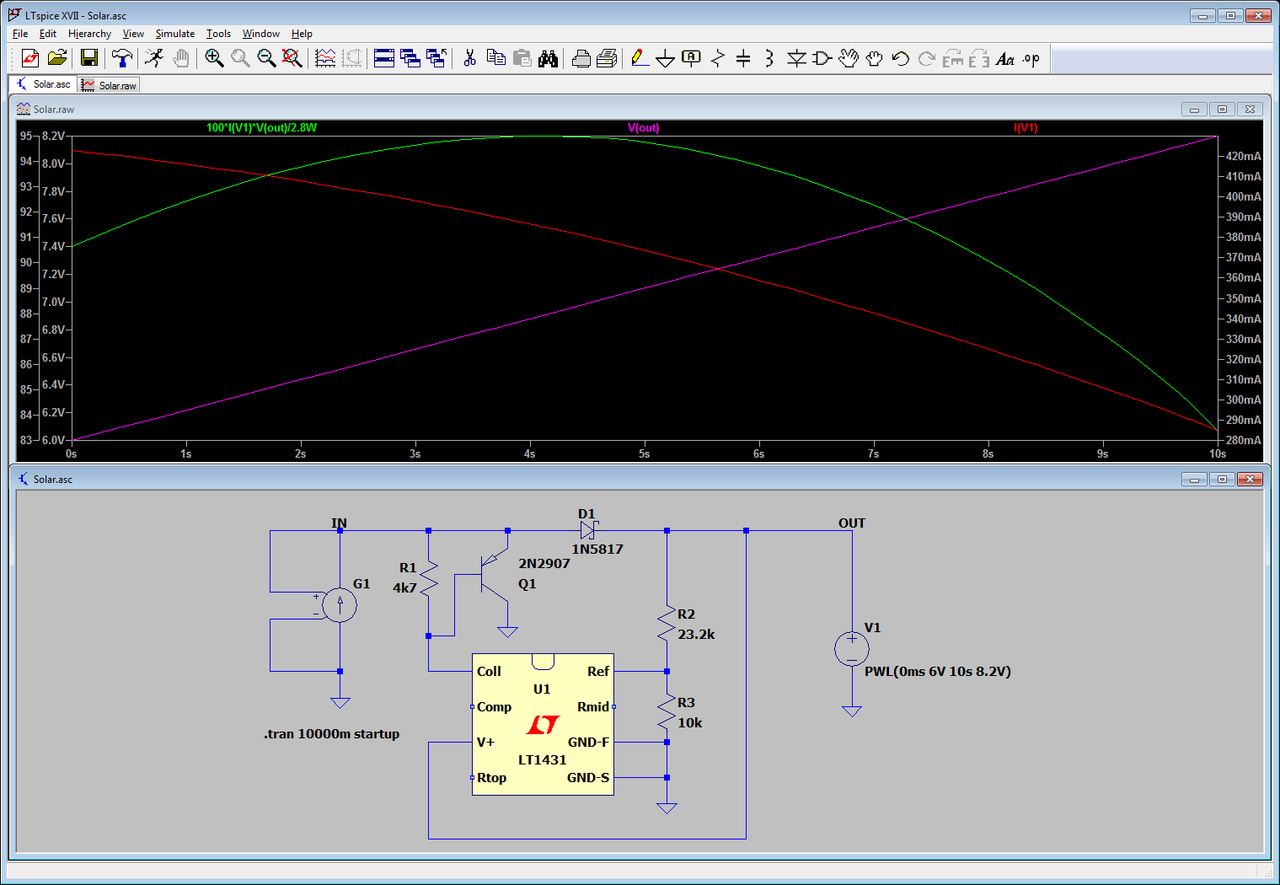Zoom out with the minus magnifier
The width and height of the screenshot is (1280, 885).
pos(266,58)
